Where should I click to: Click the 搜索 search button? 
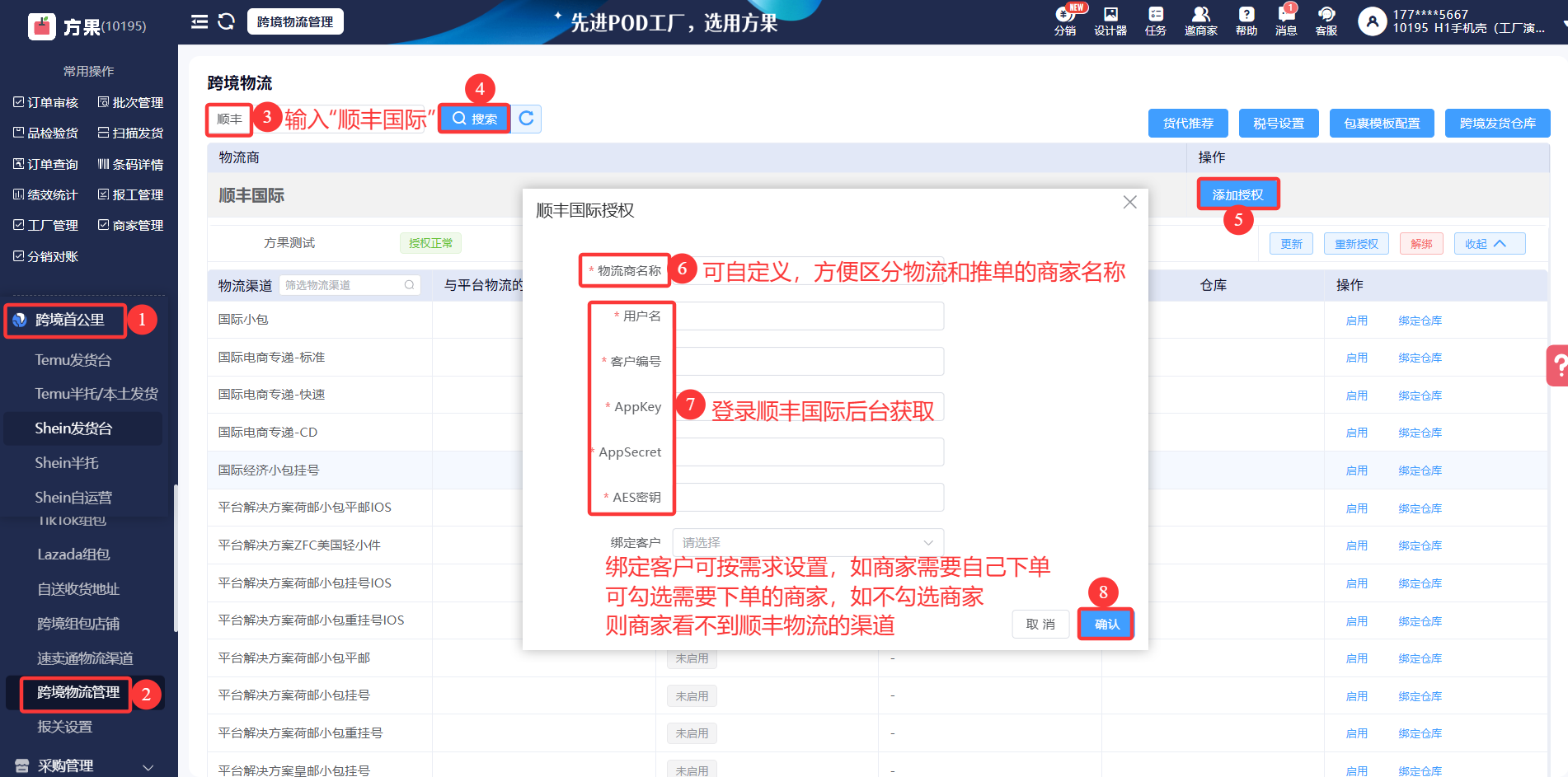tap(475, 119)
